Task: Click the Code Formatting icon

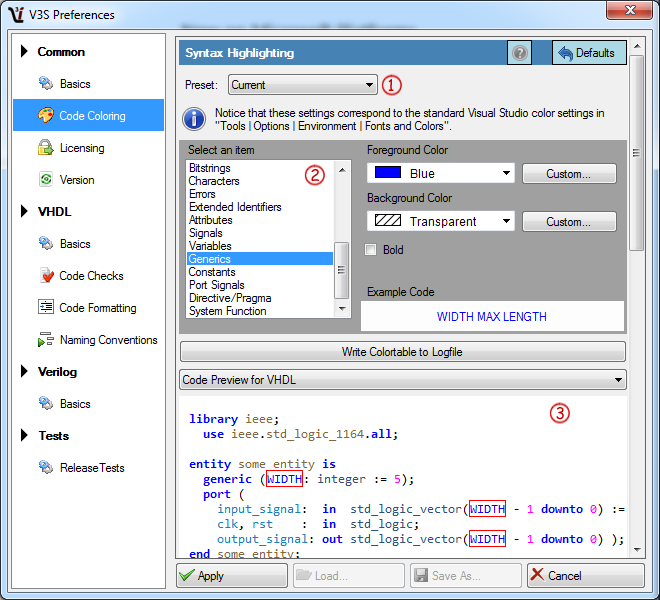Action: (x=46, y=307)
